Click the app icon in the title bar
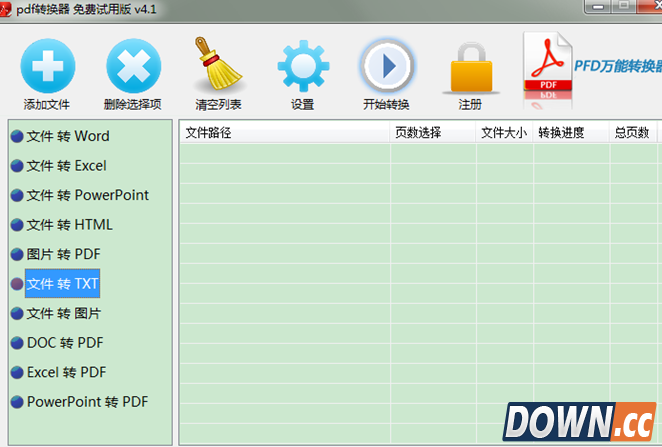Screen dimensions: 662x447 5,8
